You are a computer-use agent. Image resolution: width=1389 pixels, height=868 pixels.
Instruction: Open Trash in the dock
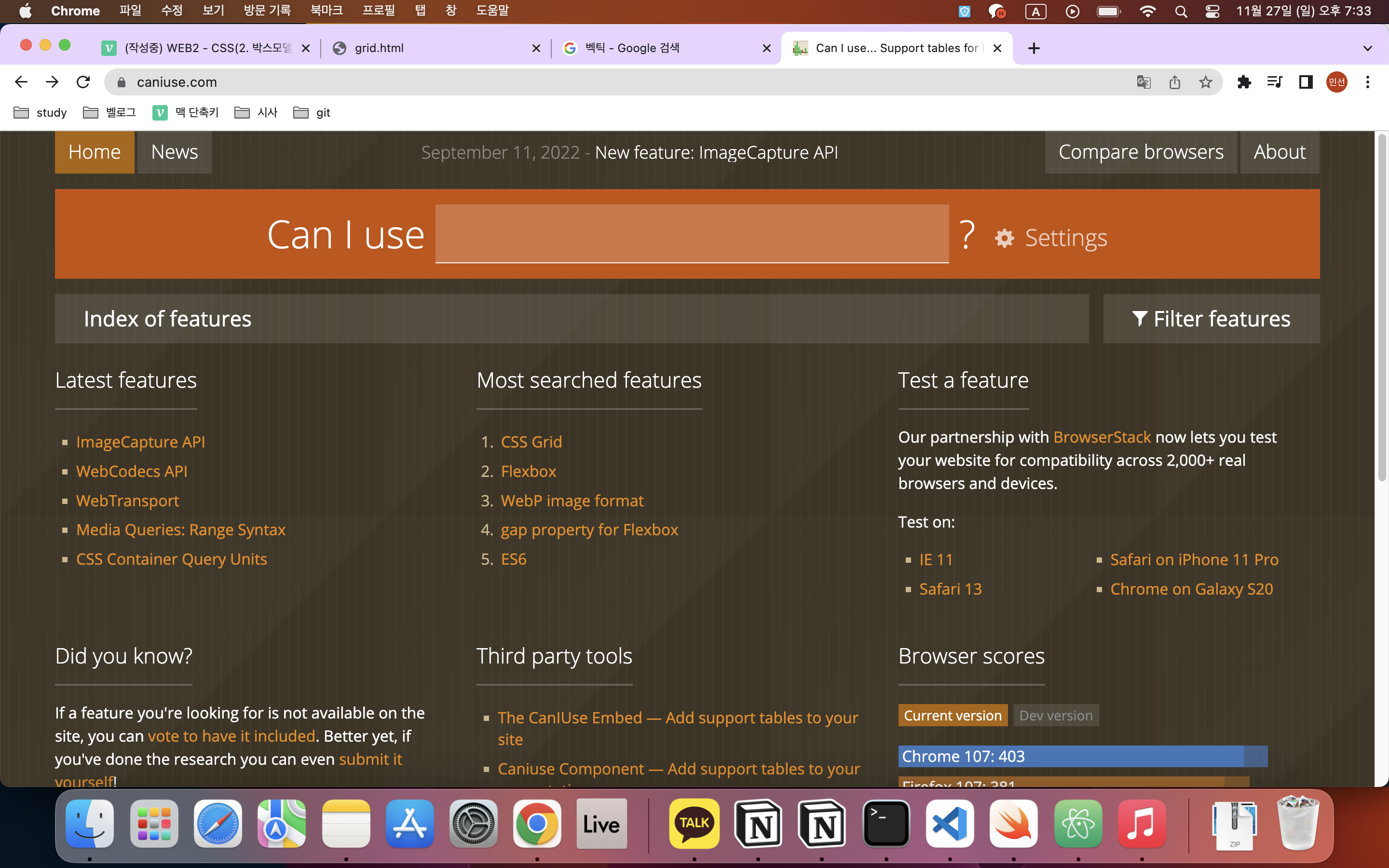point(1298,823)
